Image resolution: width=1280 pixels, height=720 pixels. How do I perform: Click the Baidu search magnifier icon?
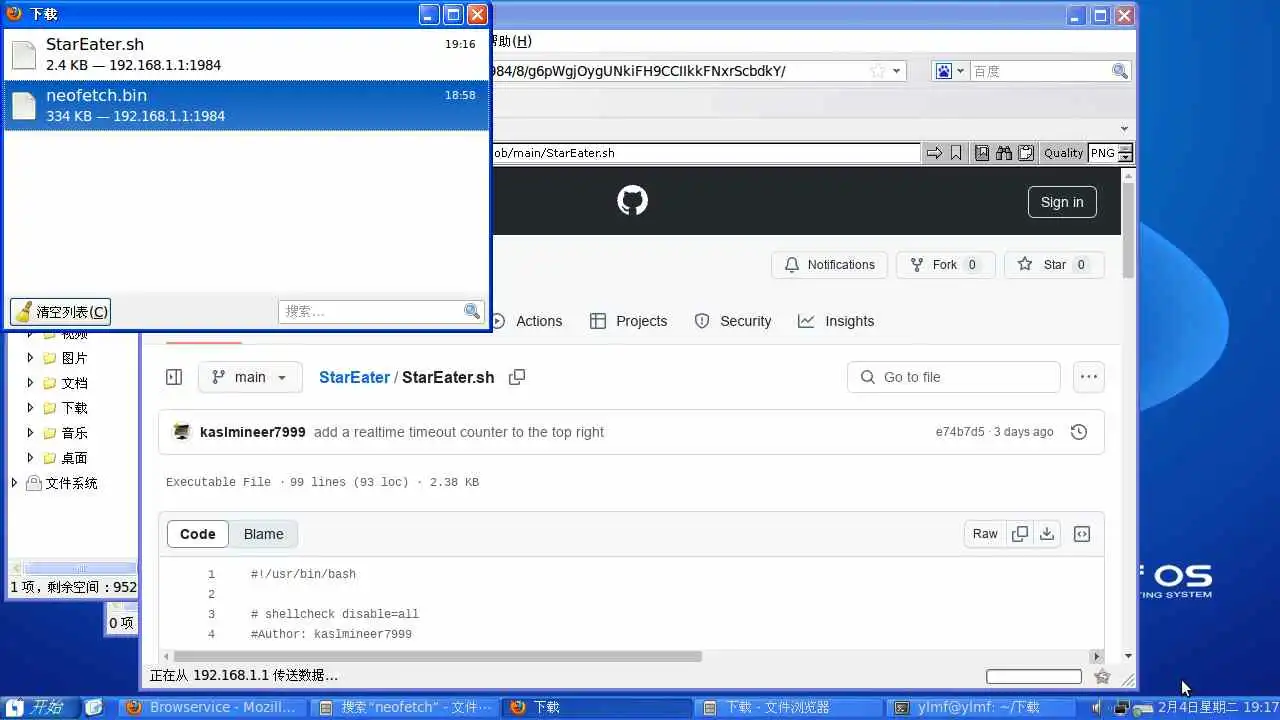(x=1120, y=71)
